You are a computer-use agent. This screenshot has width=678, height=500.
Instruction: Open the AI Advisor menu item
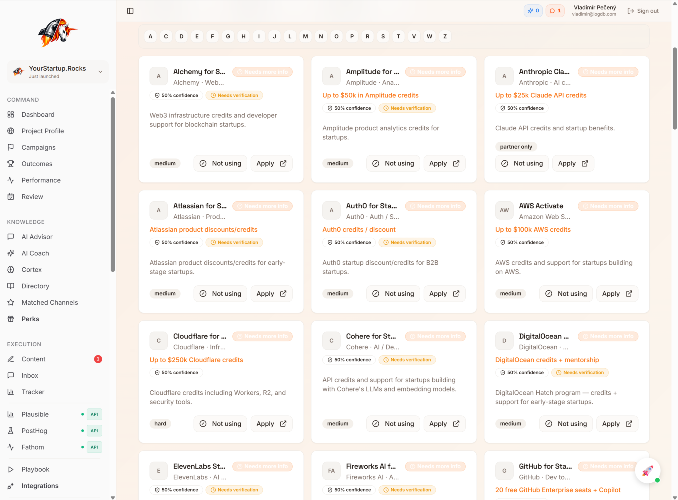pyautogui.click(x=37, y=237)
